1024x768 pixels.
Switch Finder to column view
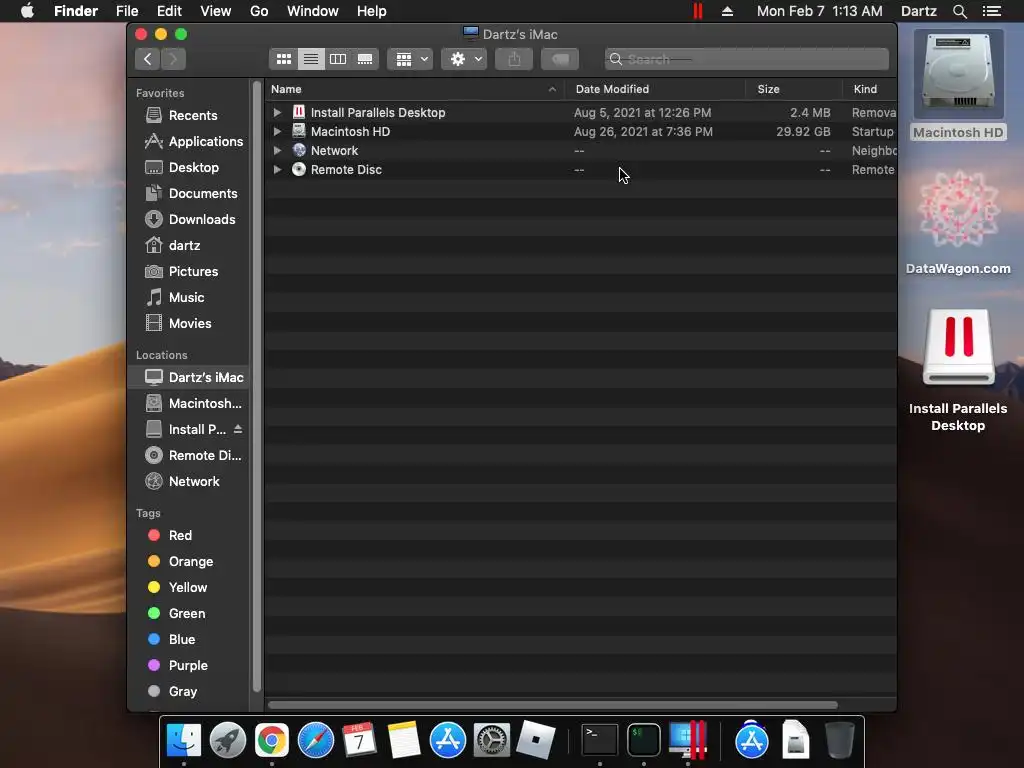(338, 59)
